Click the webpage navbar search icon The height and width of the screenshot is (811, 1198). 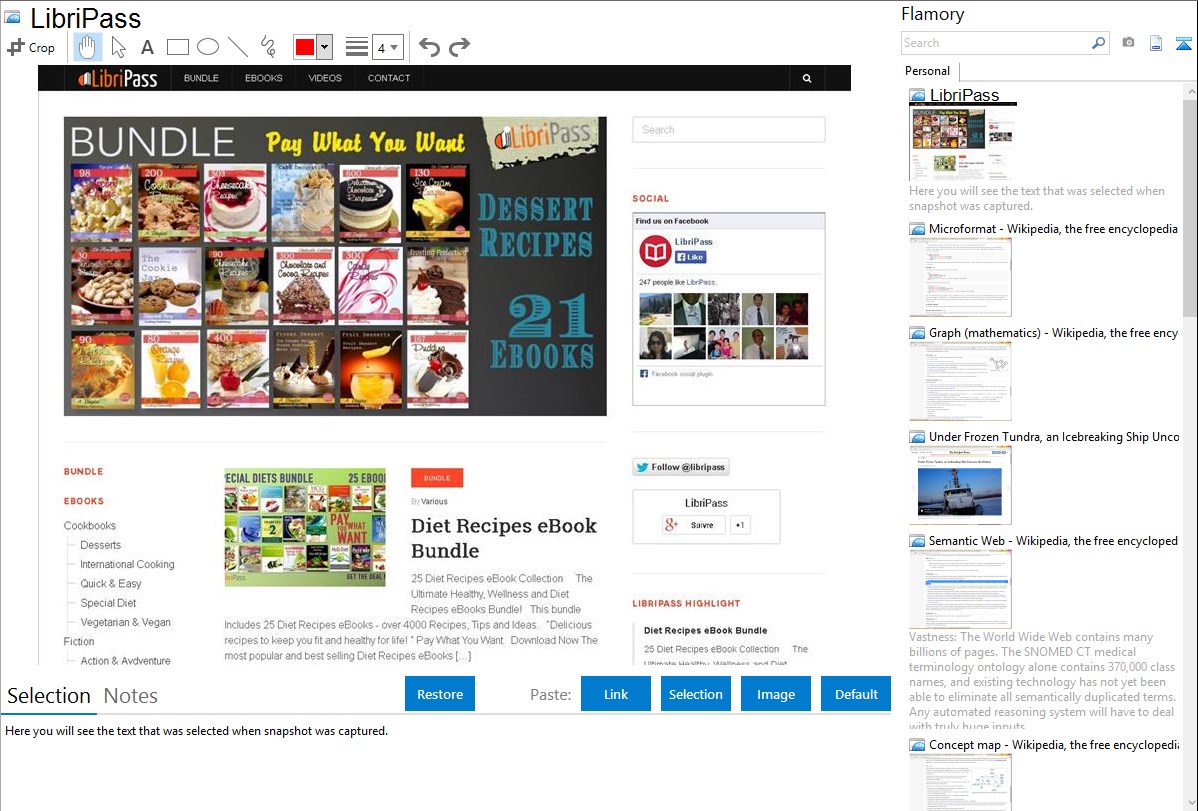(x=807, y=78)
